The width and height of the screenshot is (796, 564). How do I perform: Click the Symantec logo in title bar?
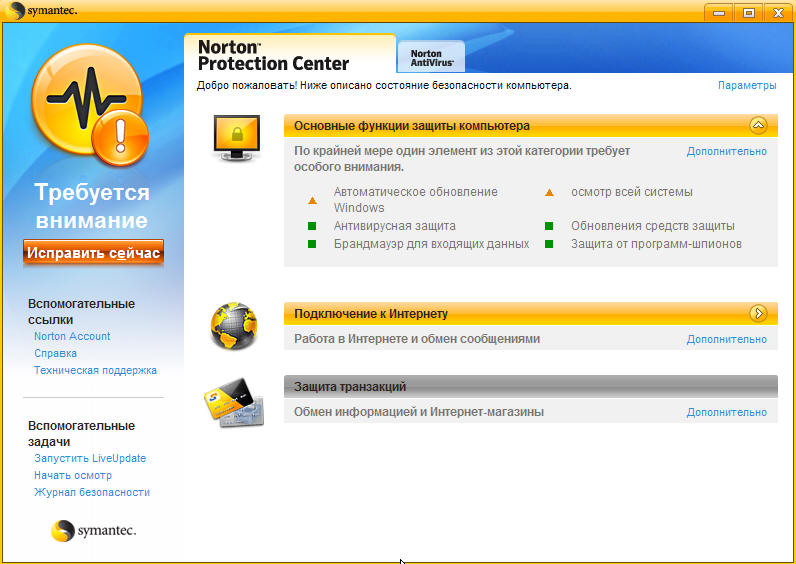pyautogui.click(x=41, y=10)
